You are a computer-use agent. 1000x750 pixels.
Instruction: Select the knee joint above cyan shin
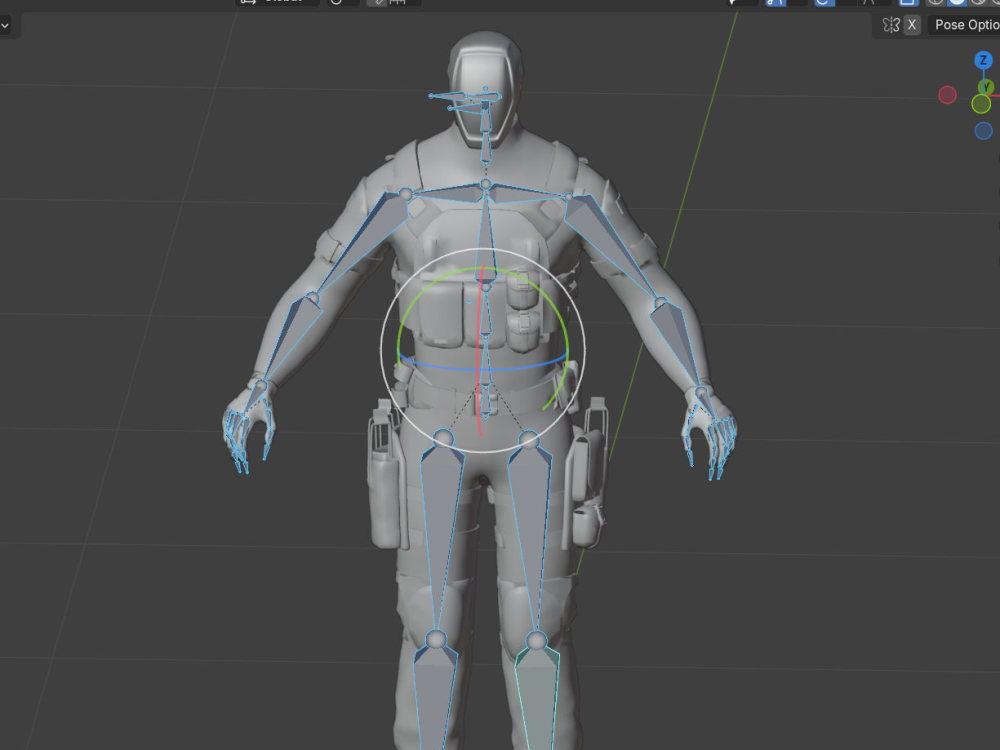coord(537,640)
